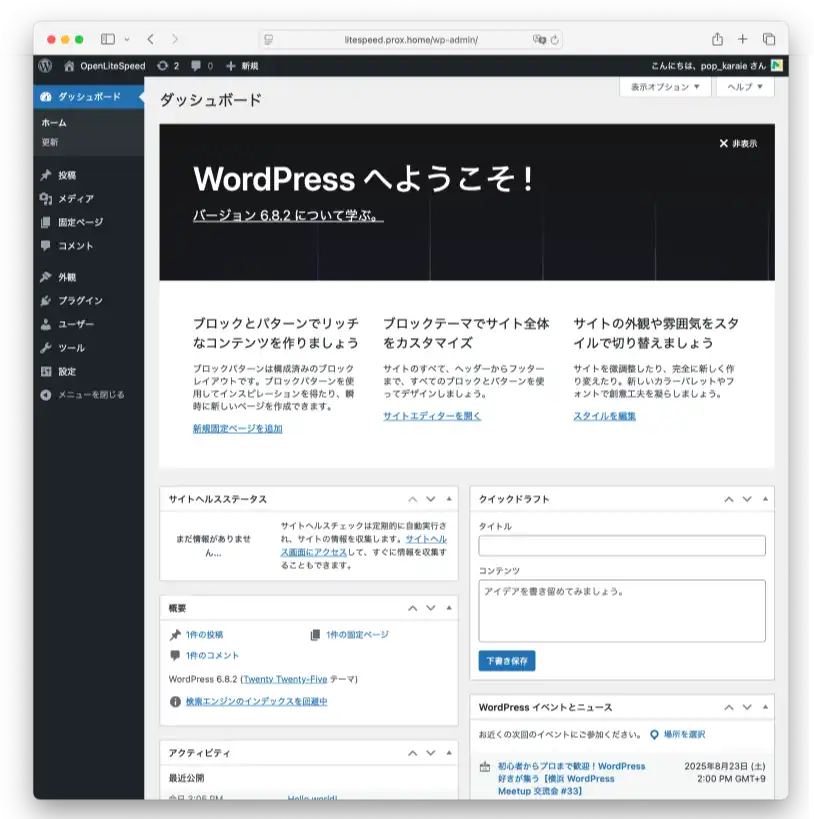Open ツール tools in sidebar
The width and height of the screenshot is (814, 819).
(x=71, y=348)
